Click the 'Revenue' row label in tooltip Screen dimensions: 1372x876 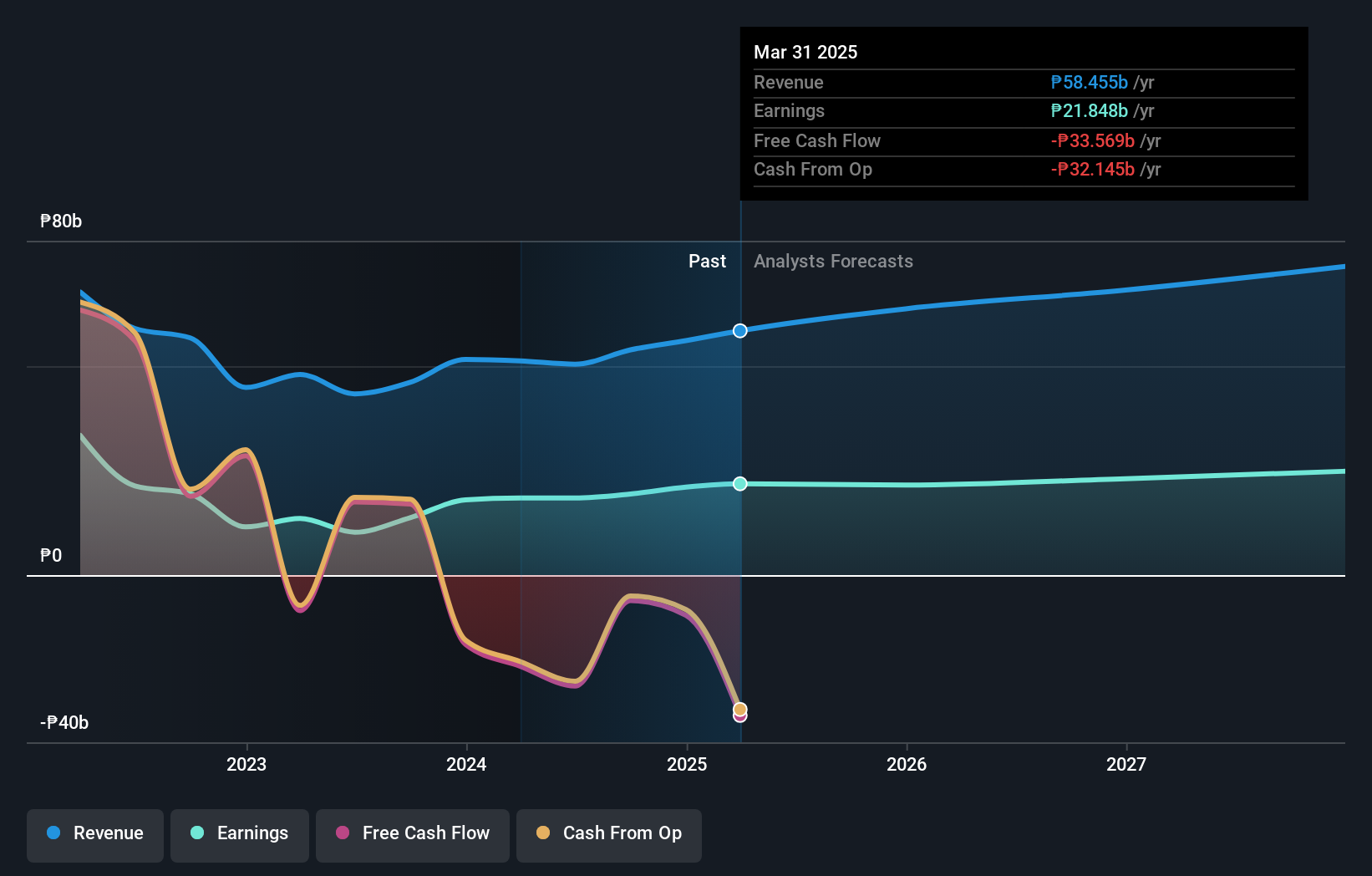tap(789, 83)
